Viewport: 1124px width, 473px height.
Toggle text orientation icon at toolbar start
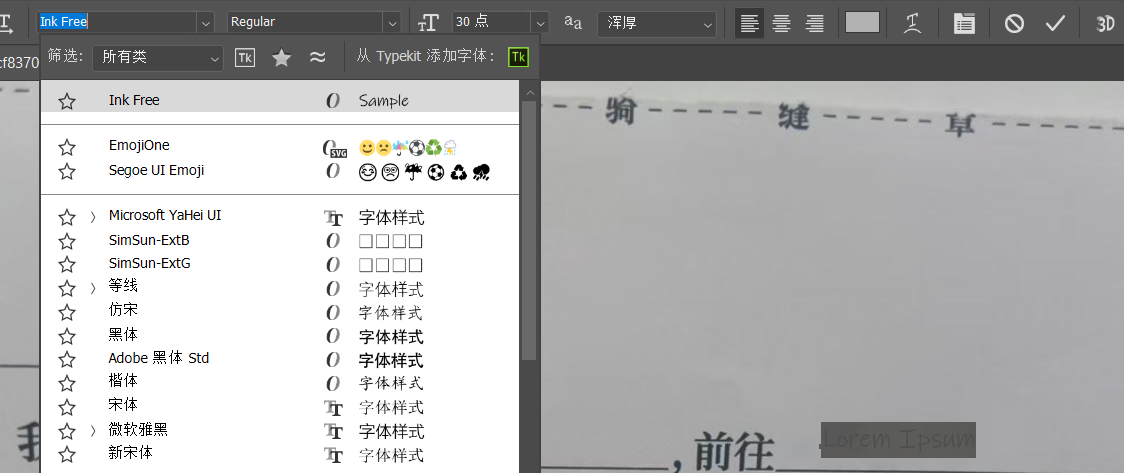[6, 22]
